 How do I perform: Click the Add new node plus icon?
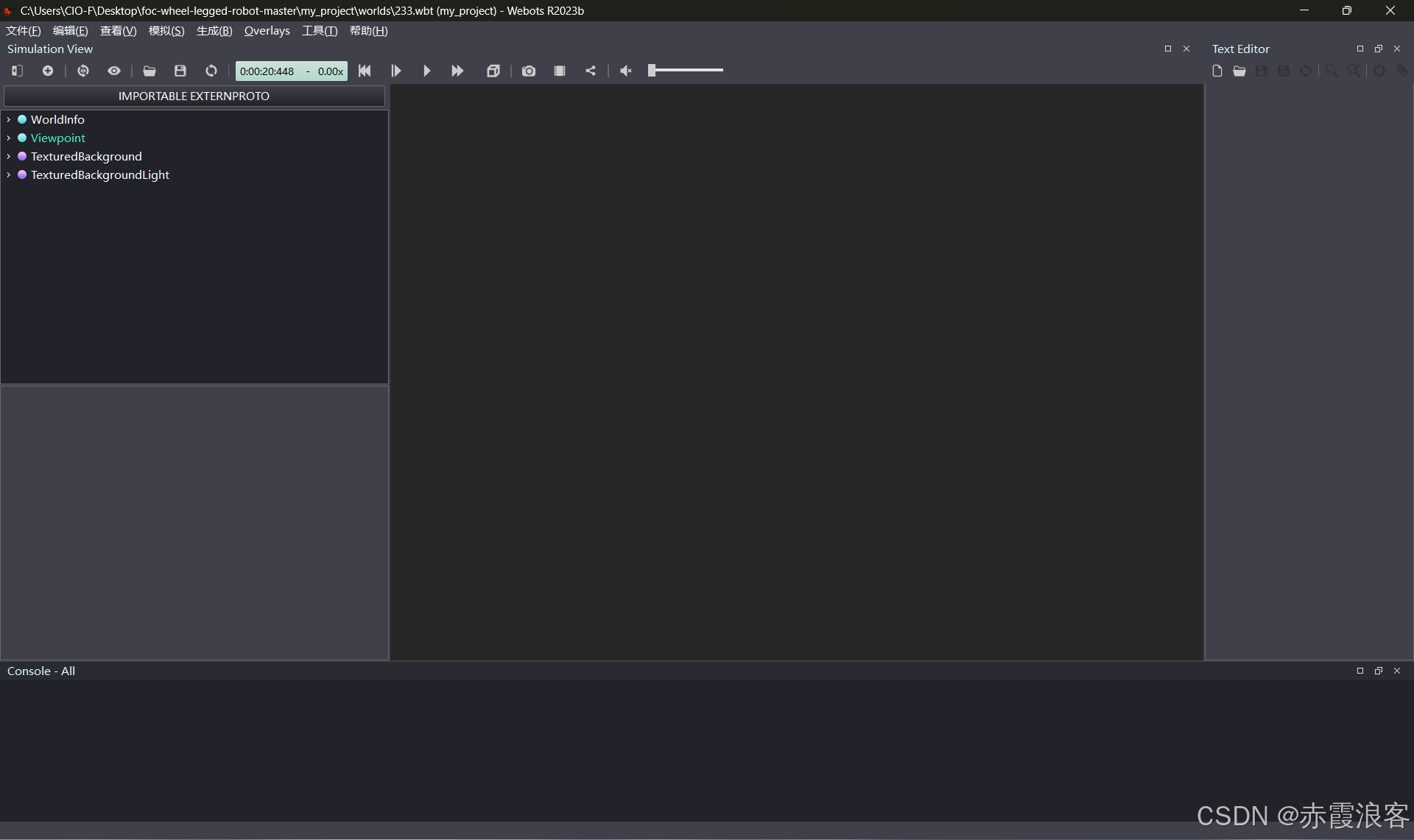tap(48, 71)
